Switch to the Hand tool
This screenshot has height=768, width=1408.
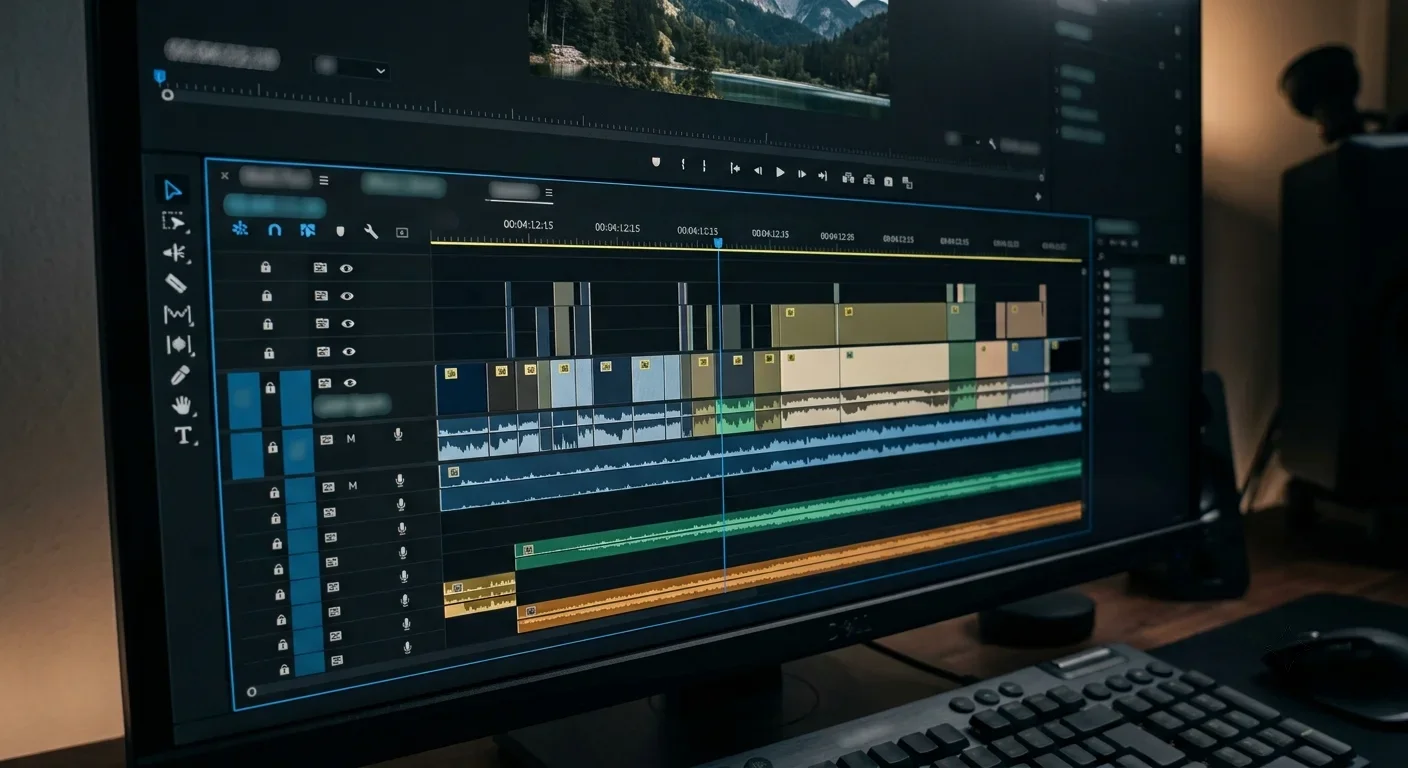[x=181, y=405]
